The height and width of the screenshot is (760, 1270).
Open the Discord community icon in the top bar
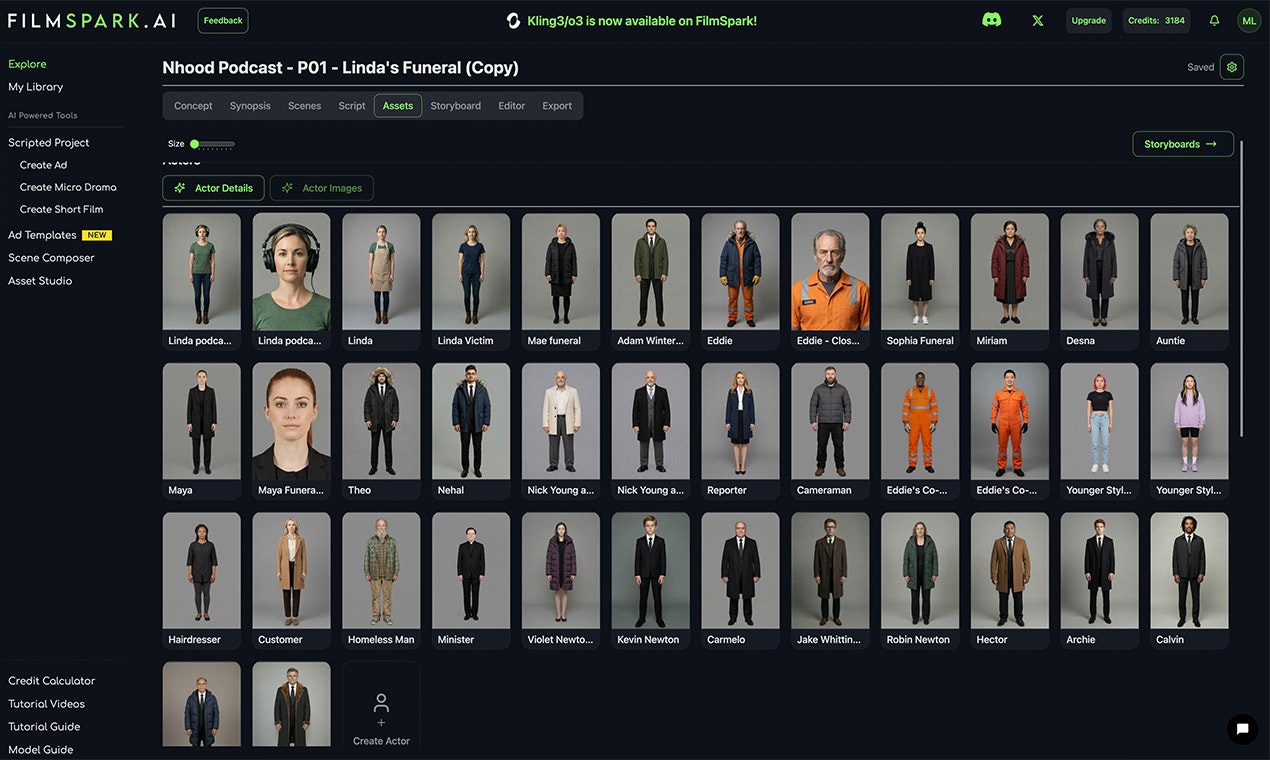pos(991,19)
